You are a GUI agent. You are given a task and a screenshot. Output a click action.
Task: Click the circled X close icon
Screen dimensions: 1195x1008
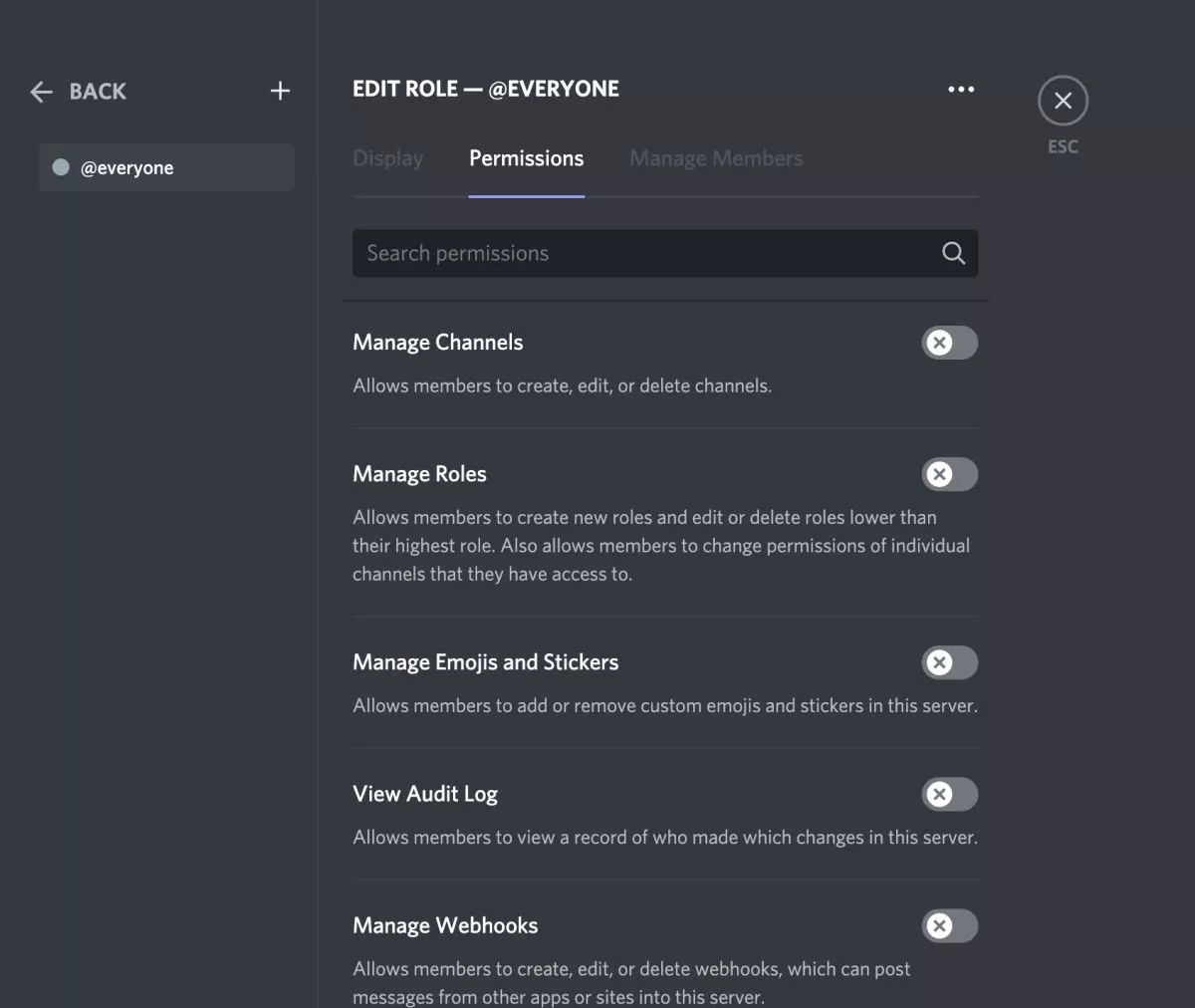1063,100
